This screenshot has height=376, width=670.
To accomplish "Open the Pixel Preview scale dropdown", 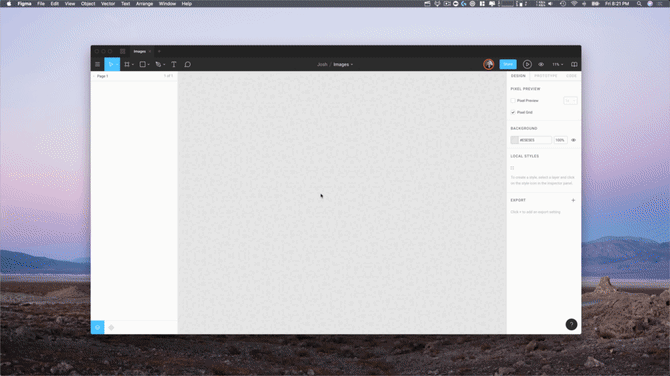I will [x=570, y=101].
